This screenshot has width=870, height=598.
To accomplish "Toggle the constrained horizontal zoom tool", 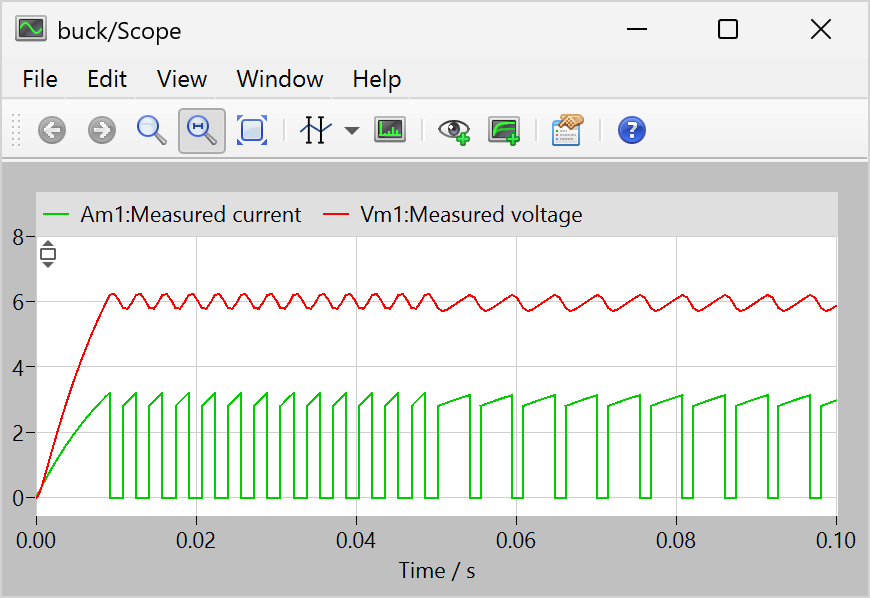I will tap(202, 130).
